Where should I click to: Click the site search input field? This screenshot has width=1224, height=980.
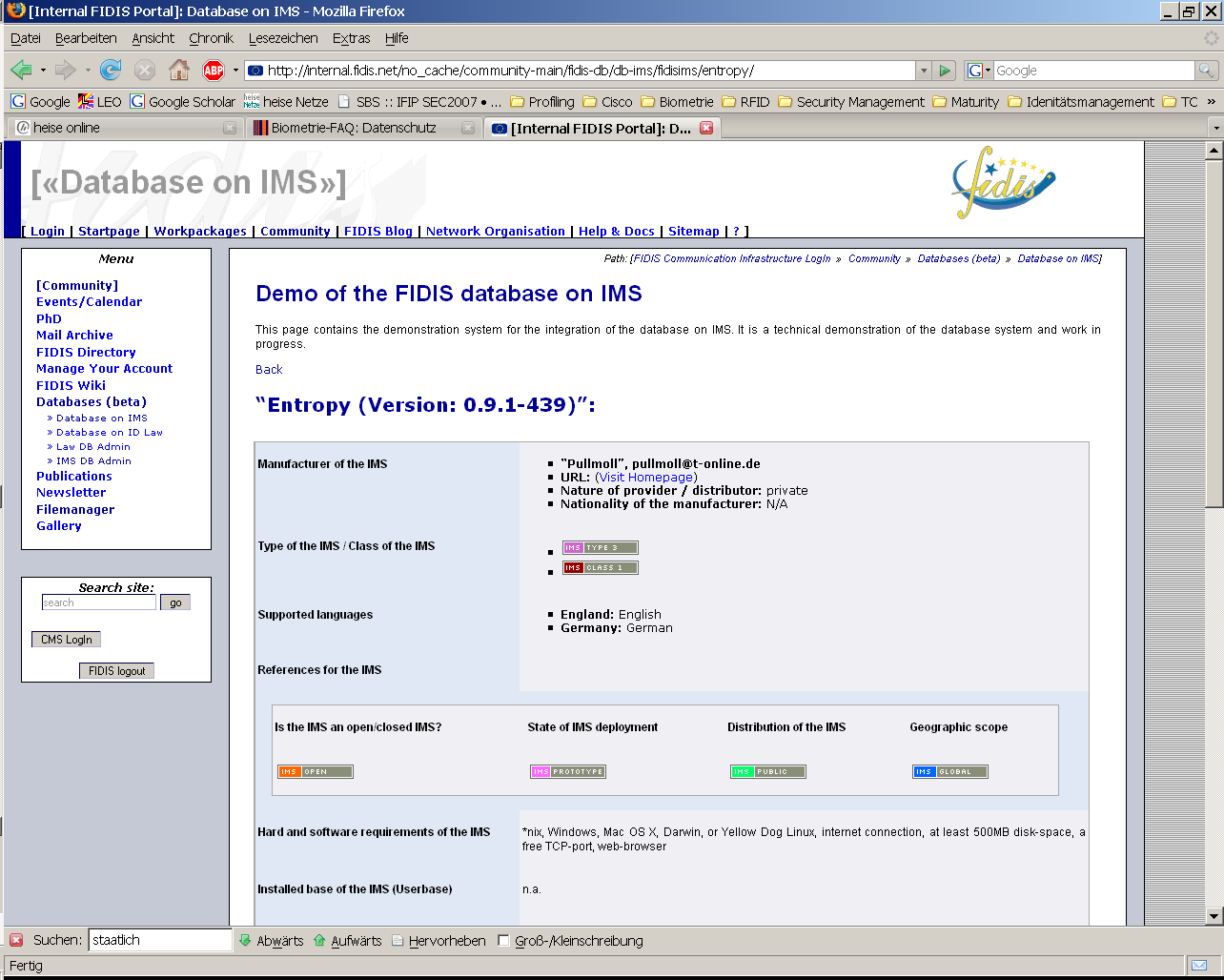99,602
